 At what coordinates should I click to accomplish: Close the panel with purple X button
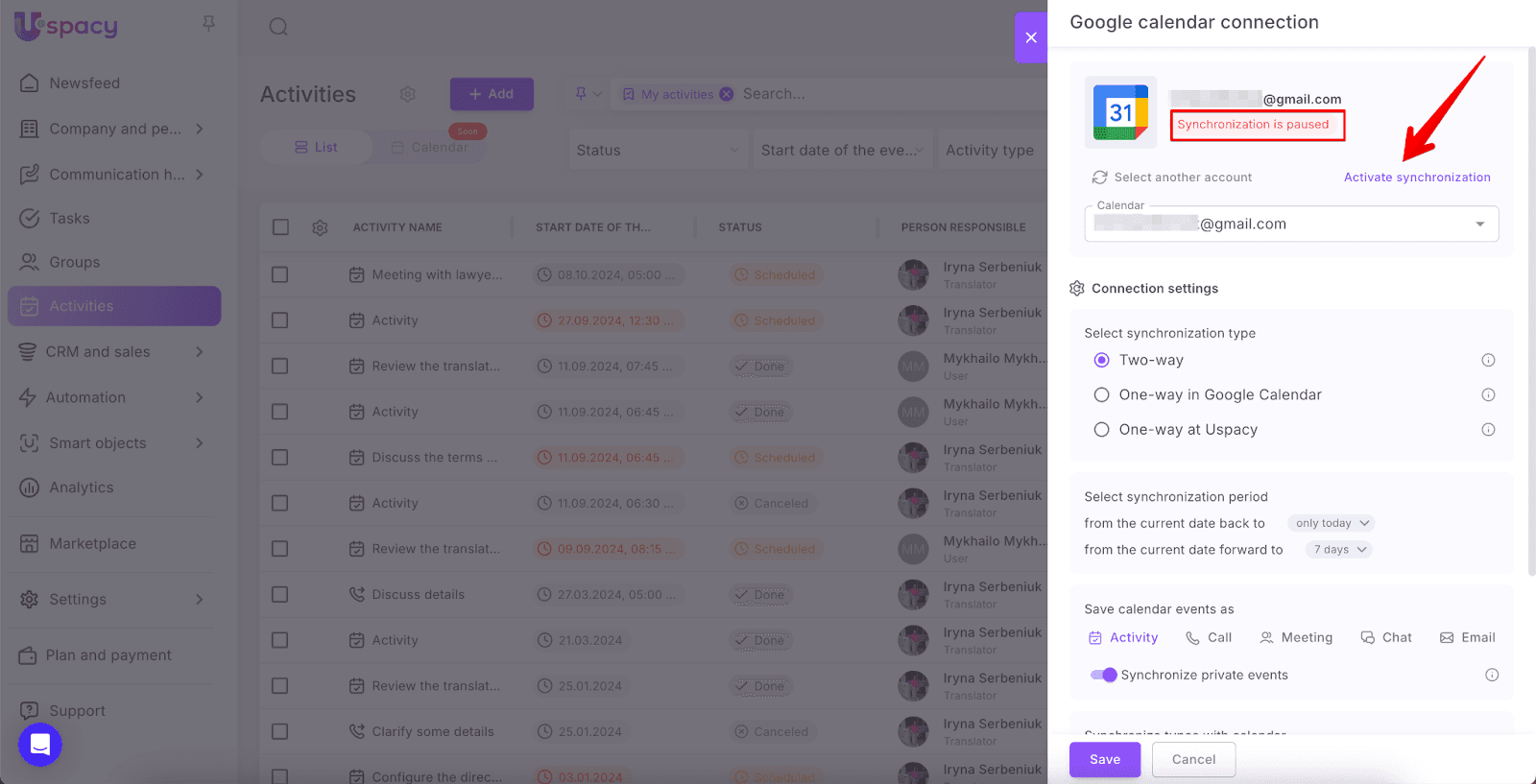pyautogui.click(x=1031, y=37)
